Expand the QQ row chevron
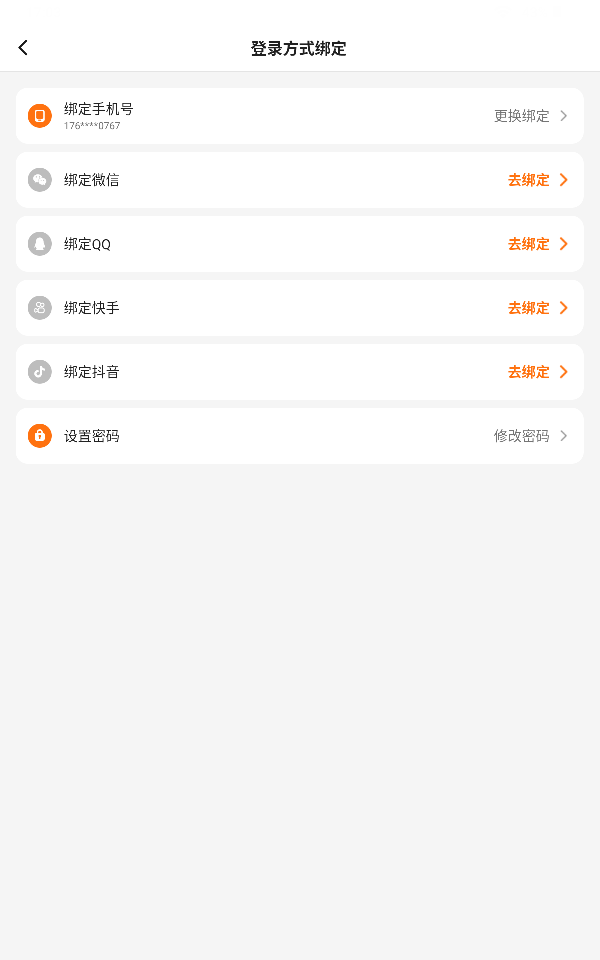600x960 pixels. (564, 244)
